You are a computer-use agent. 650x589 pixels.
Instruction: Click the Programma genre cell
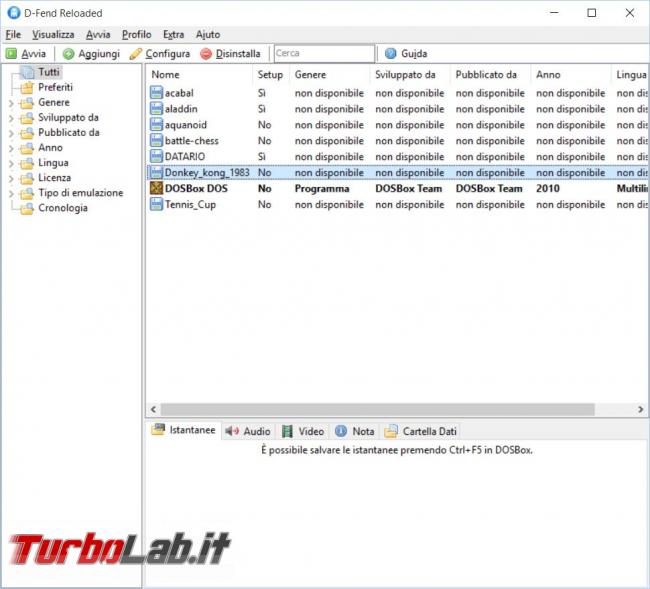pyautogui.click(x=322, y=189)
